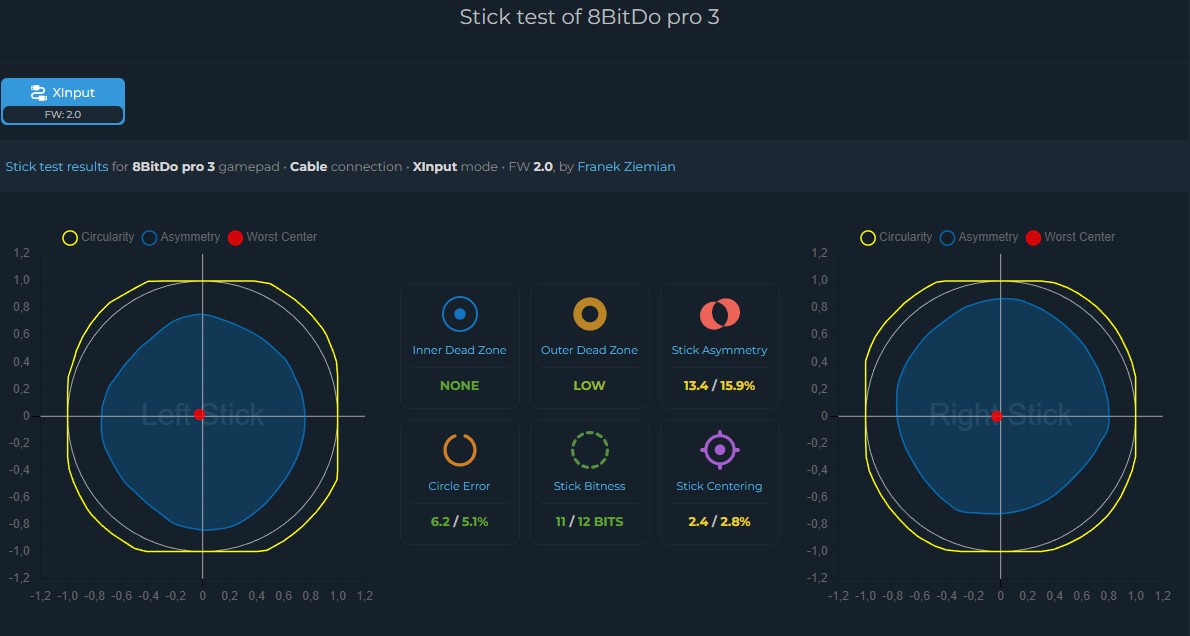Click the Stick Asymmetry 13.4 / 15.9% value
The height and width of the screenshot is (636, 1190).
pyautogui.click(x=719, y=386)
